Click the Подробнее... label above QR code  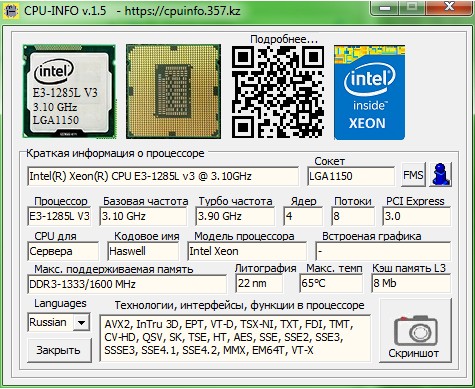point(284,39)
